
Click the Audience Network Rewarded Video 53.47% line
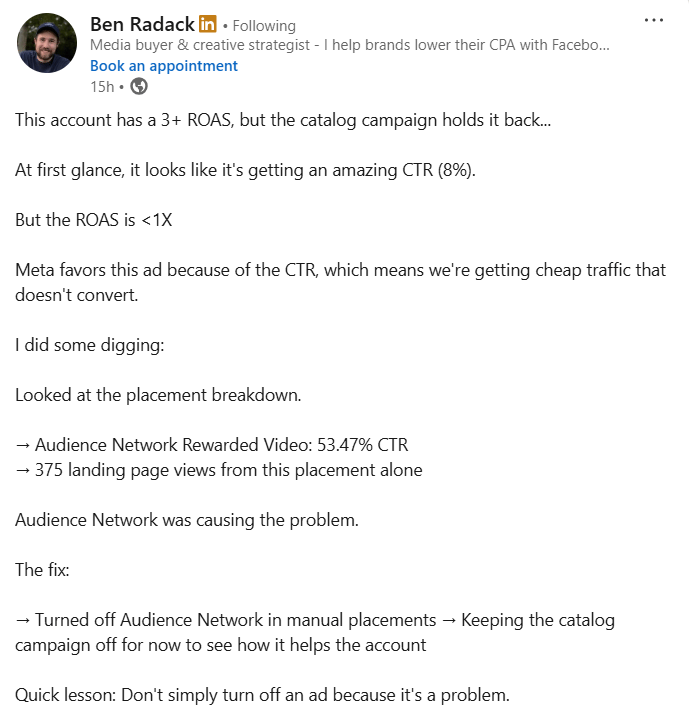[x=211, y=445]
